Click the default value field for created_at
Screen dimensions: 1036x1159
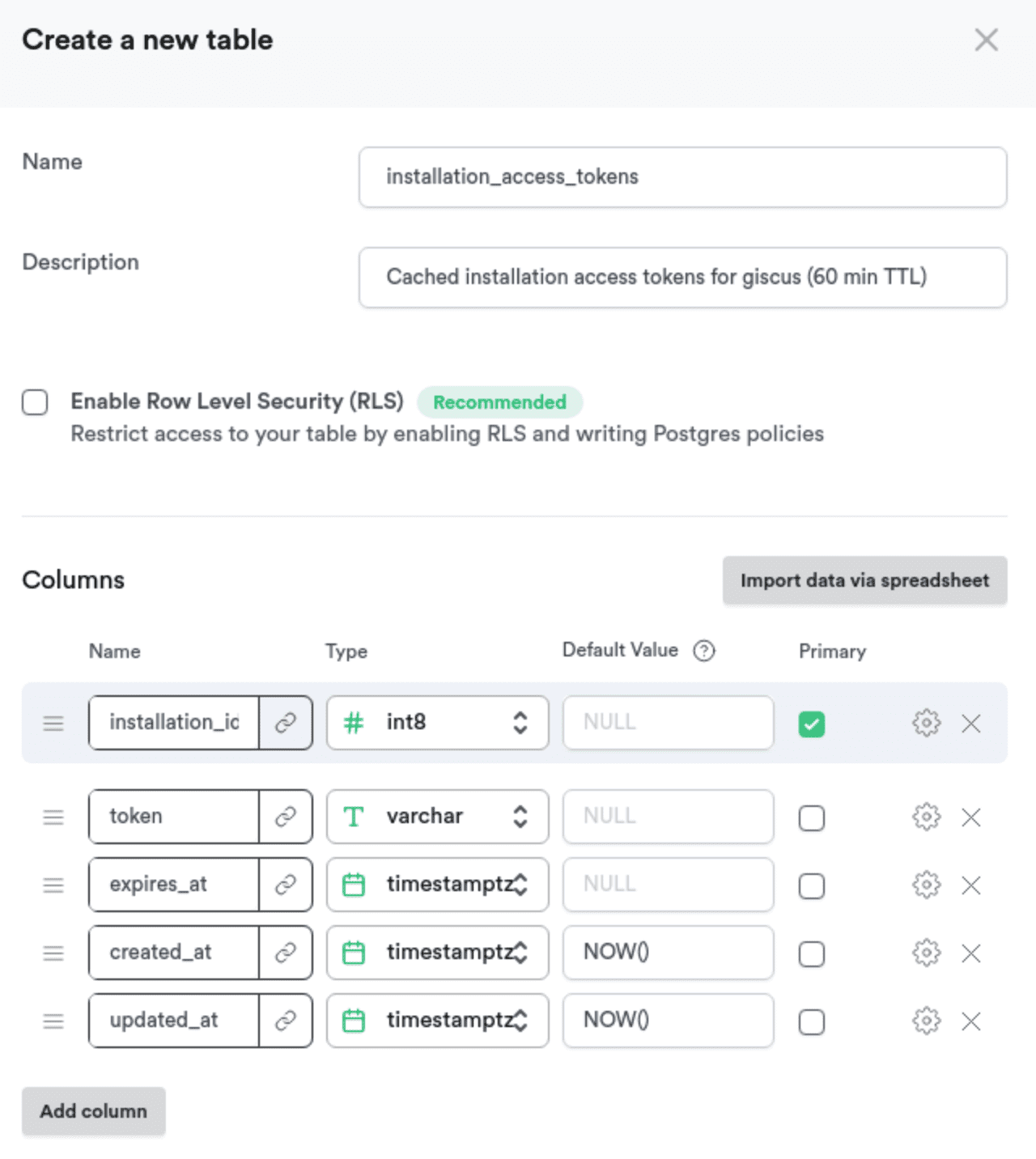tap(668, 953)
